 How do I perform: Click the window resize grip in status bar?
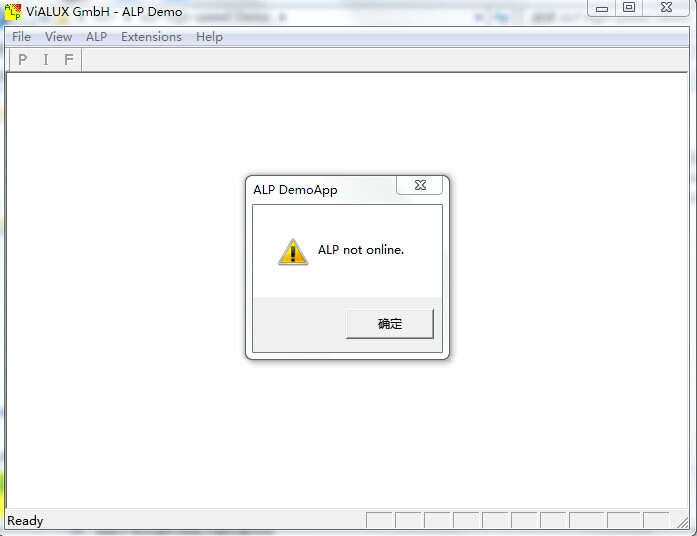(x=683, y=523)
